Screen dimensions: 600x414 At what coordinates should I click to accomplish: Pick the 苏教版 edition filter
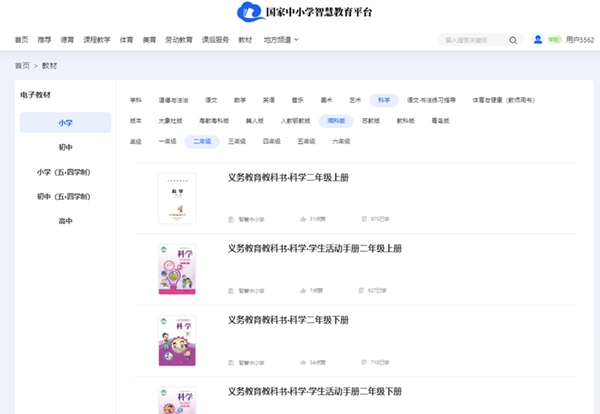(371, 121)
